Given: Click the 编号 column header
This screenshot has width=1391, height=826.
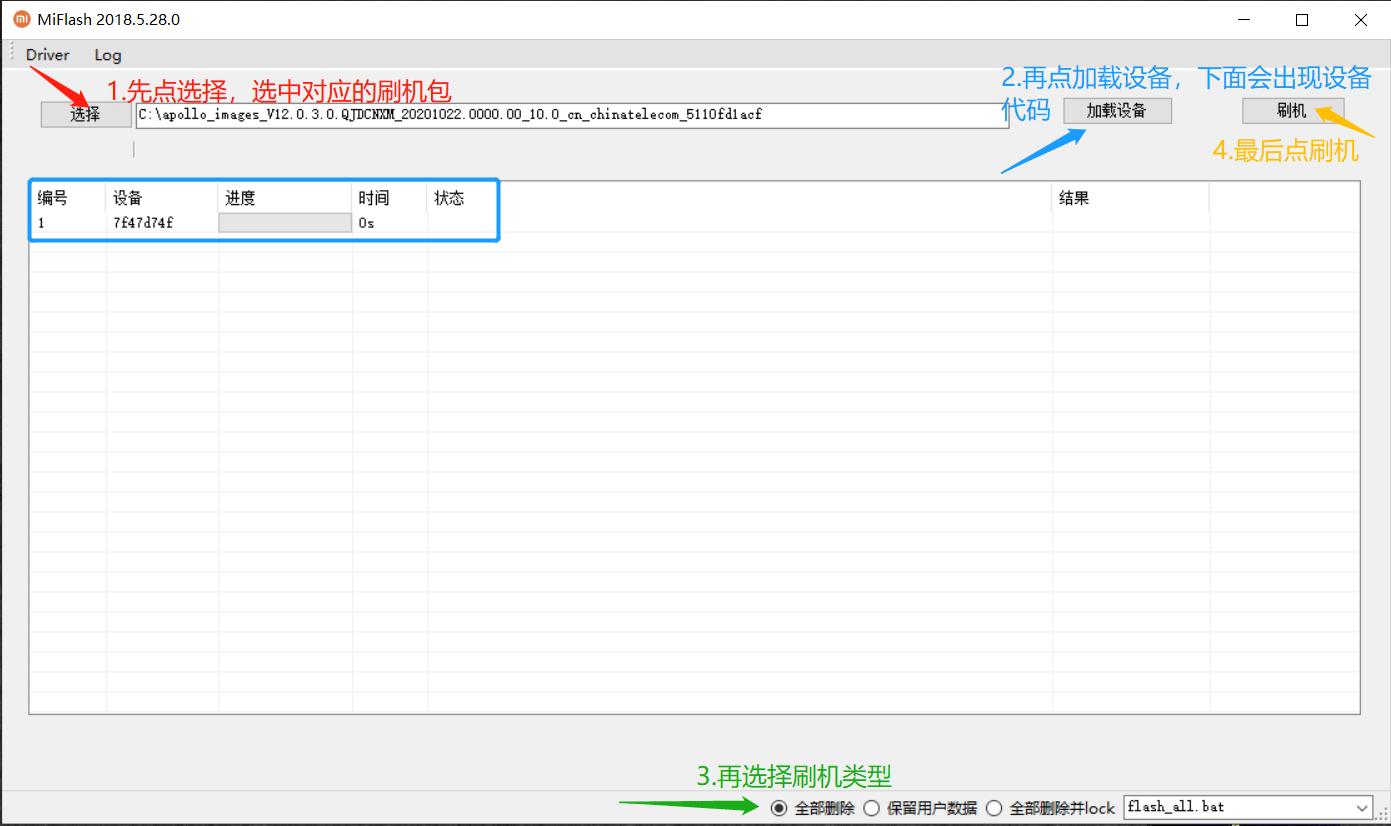Looking at the screenshot, I should (52, 197).
